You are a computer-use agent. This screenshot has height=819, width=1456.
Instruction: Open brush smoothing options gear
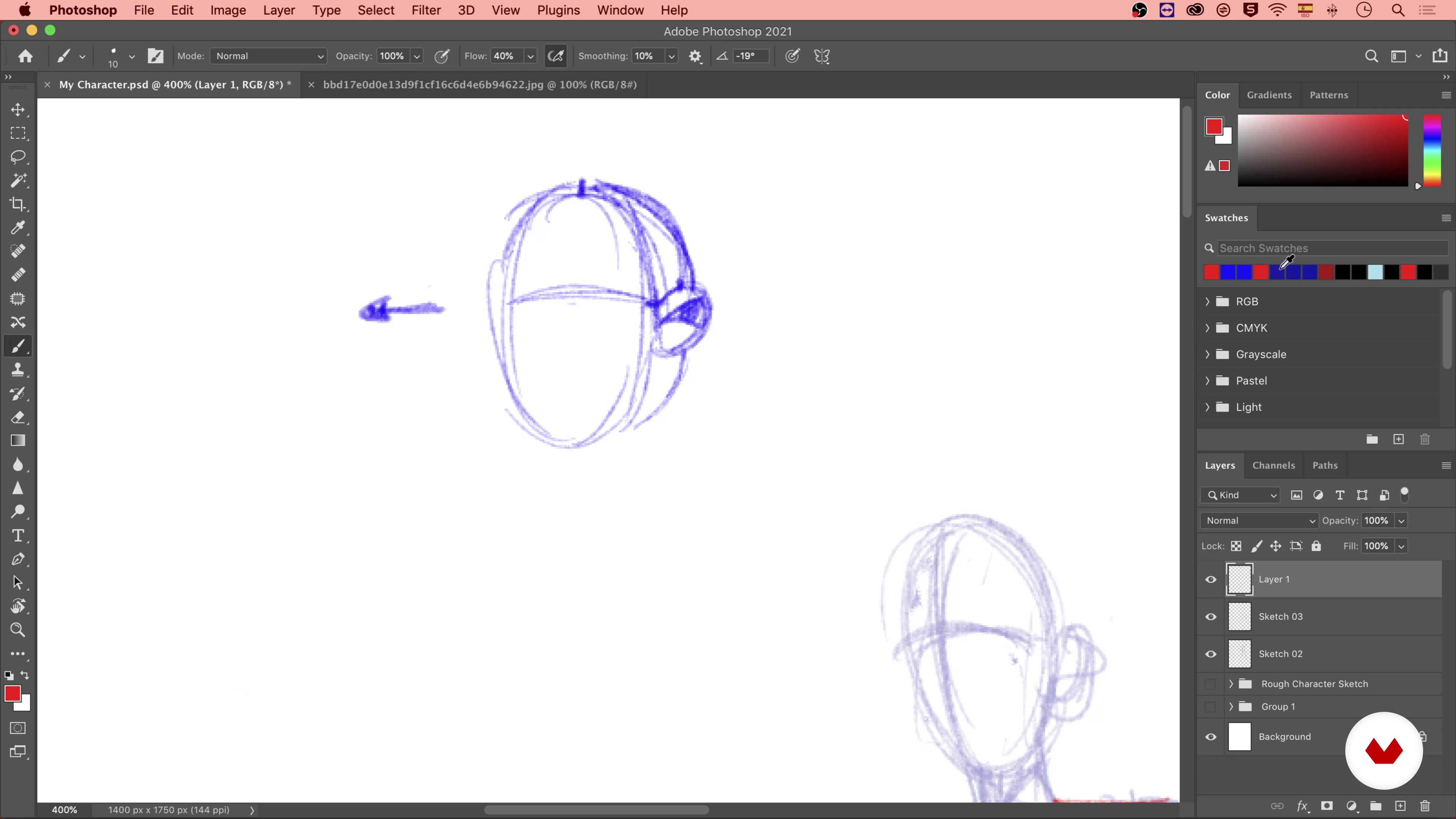click(x=695, y=56)
